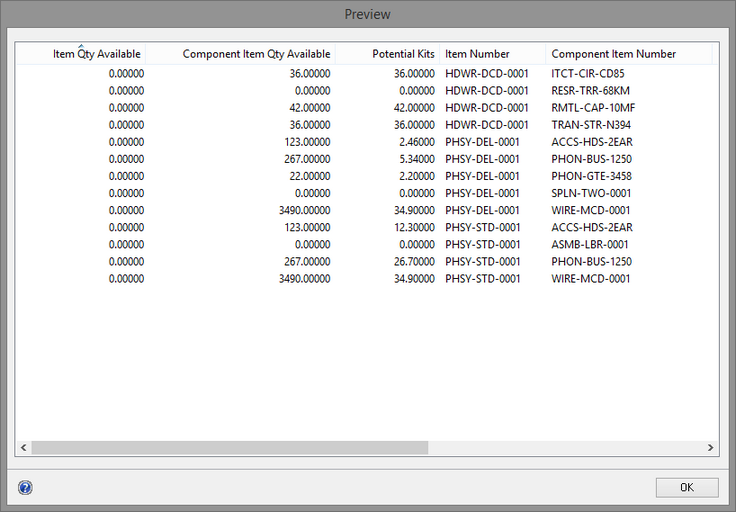736x512 pixels.
Task: Click potential kits value 12.30000
Action: (414, 228)
